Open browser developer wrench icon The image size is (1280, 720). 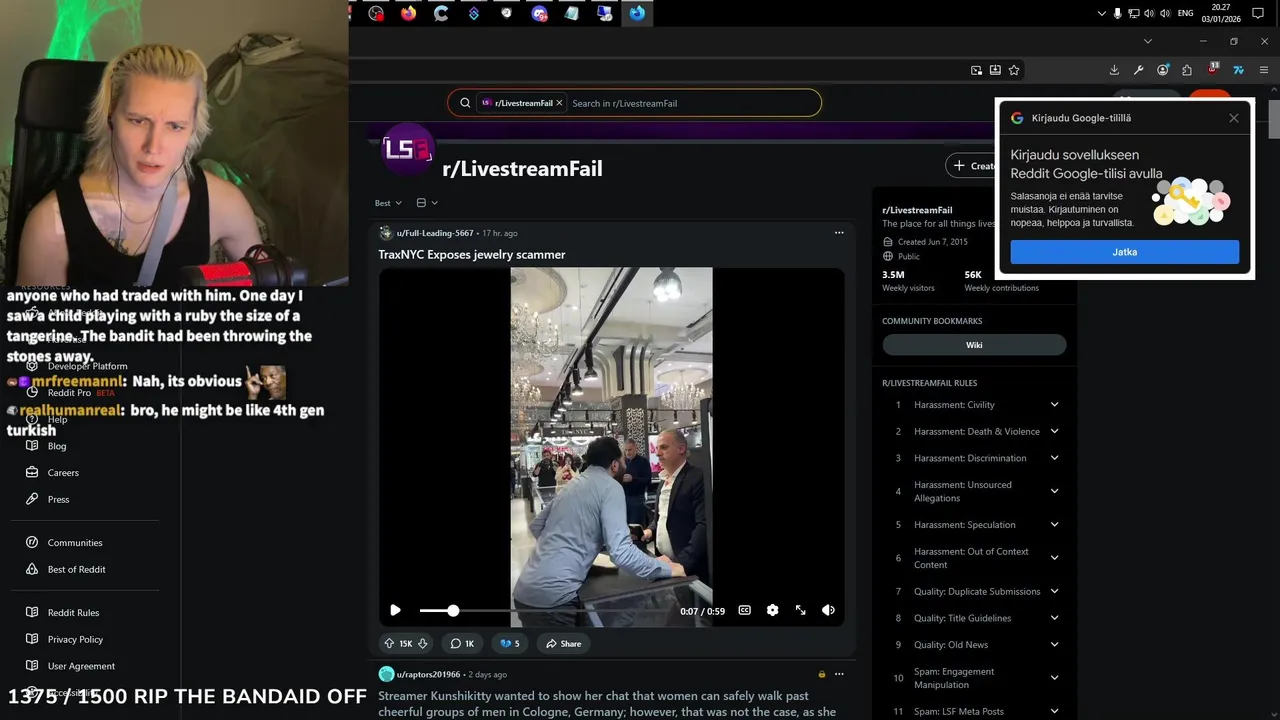(x=1138, y=70)
